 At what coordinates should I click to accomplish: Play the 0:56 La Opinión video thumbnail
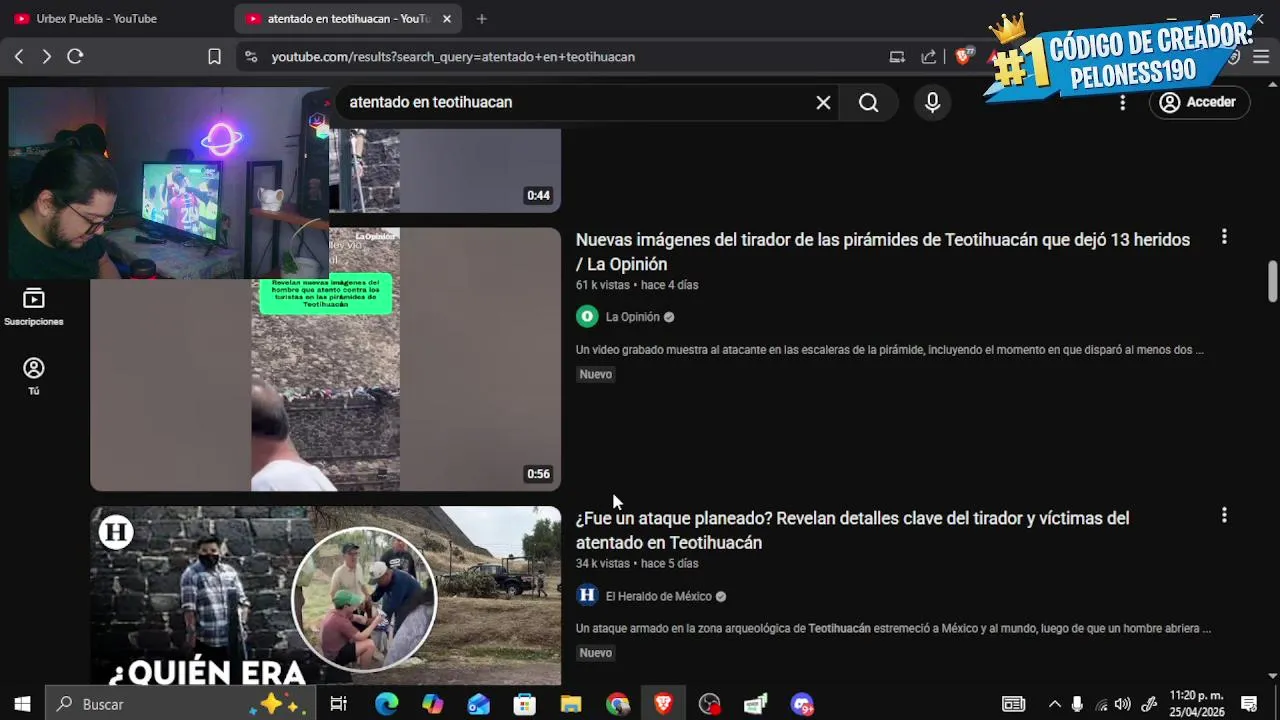325,359
